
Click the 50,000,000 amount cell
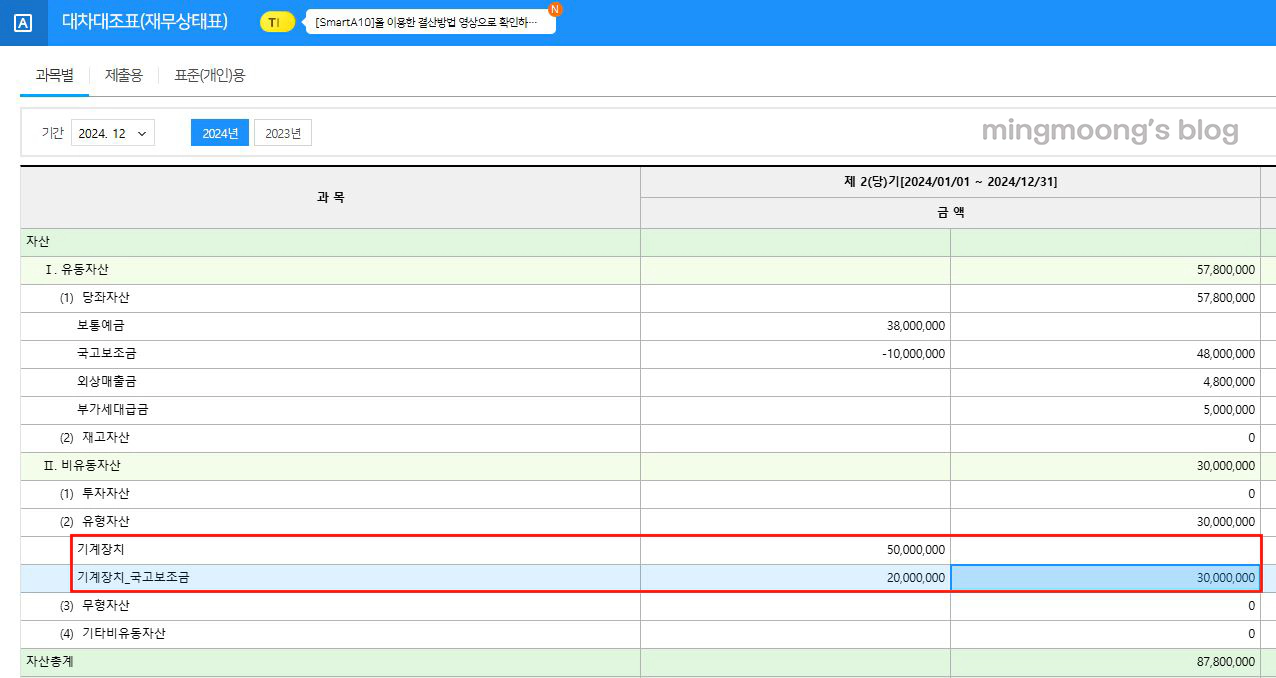pyautogui.click(x=795, y=550)
